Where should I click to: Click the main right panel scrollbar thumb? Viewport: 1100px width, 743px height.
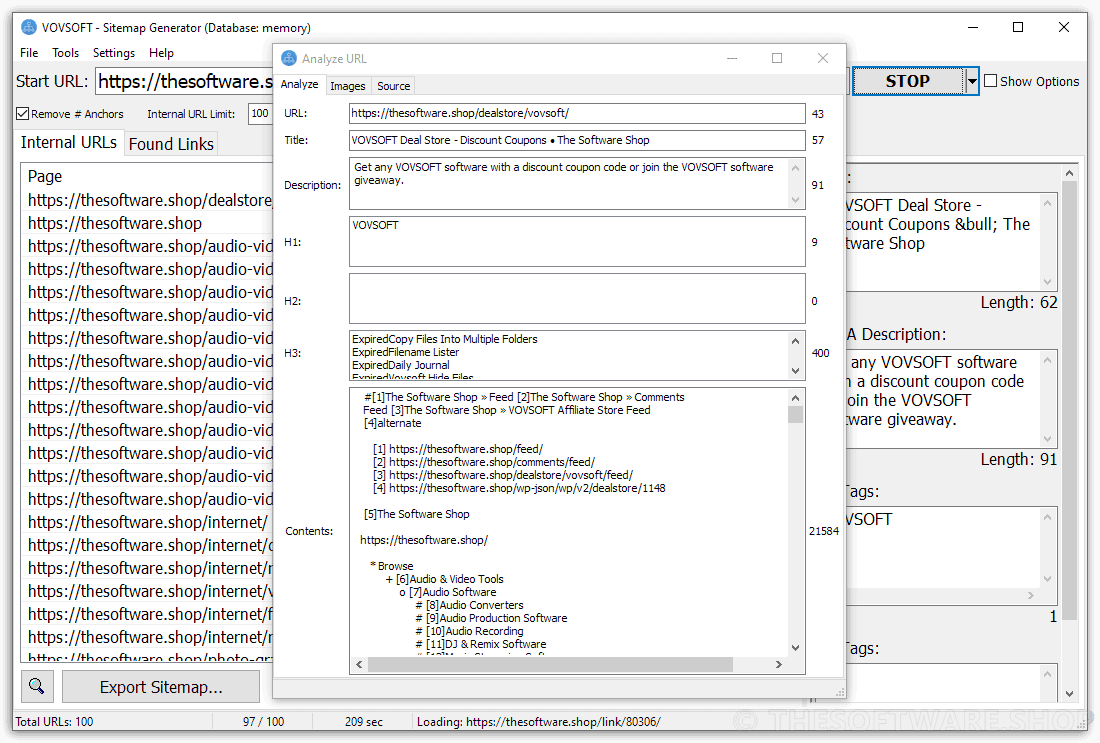1069,400
